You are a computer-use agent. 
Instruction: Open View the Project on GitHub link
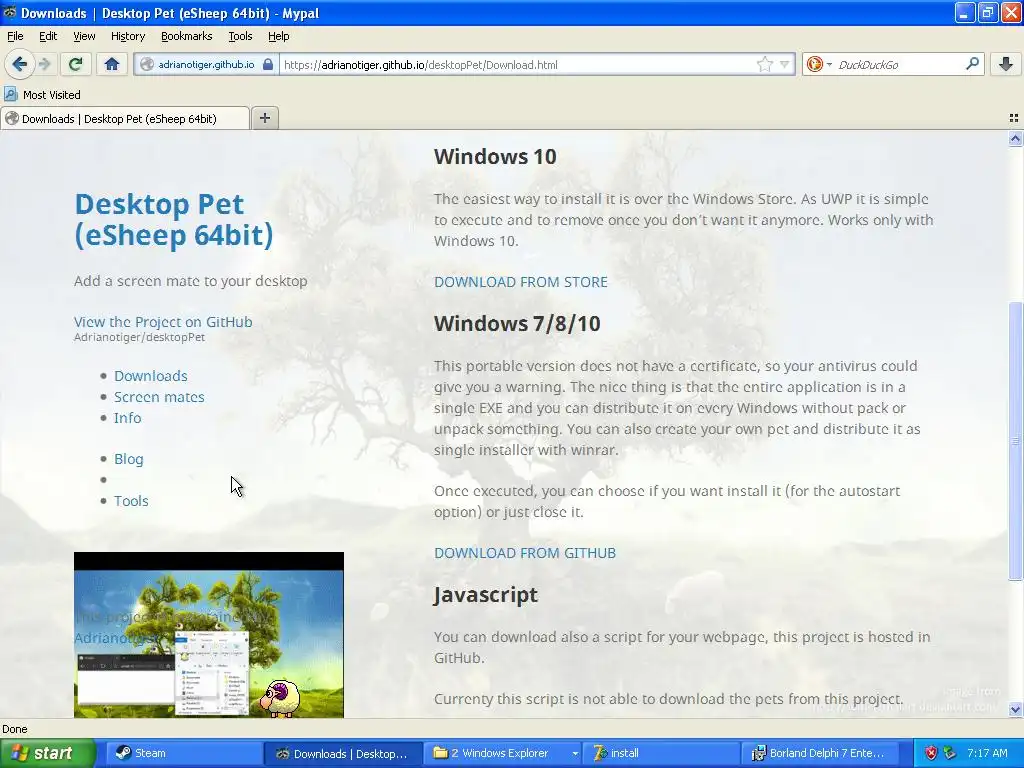pyautogui.click(x=163, y=322)
